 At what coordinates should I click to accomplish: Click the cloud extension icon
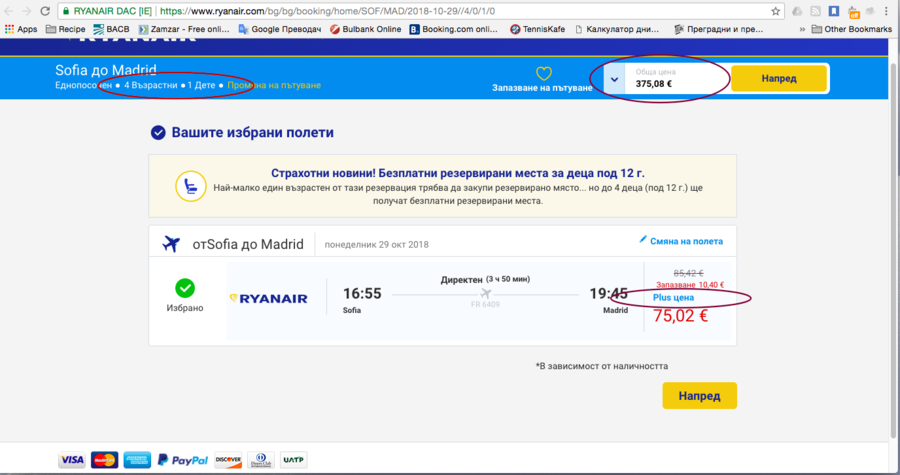point(797,11)
